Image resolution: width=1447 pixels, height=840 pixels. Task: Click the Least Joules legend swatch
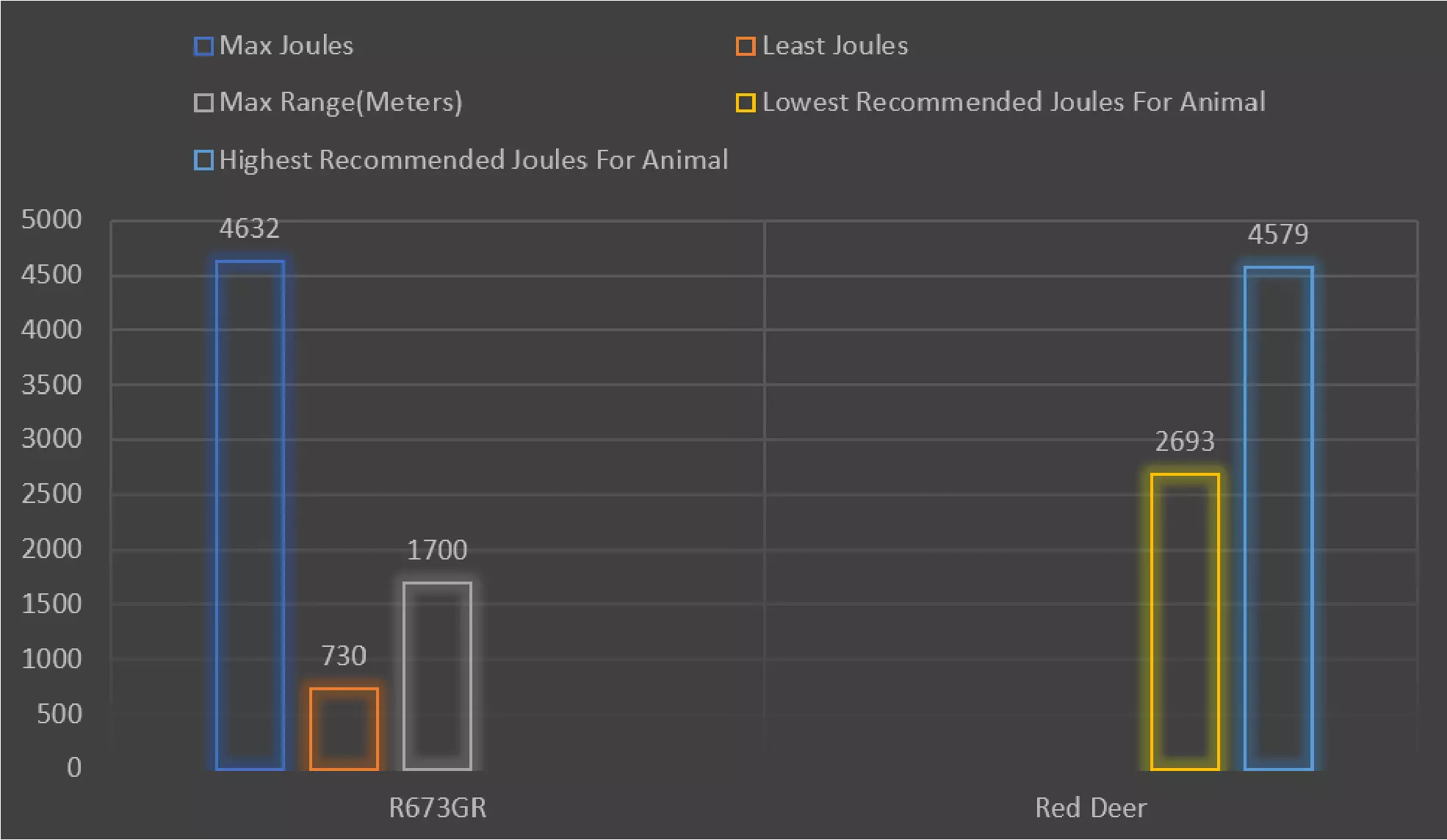(746, 46)
